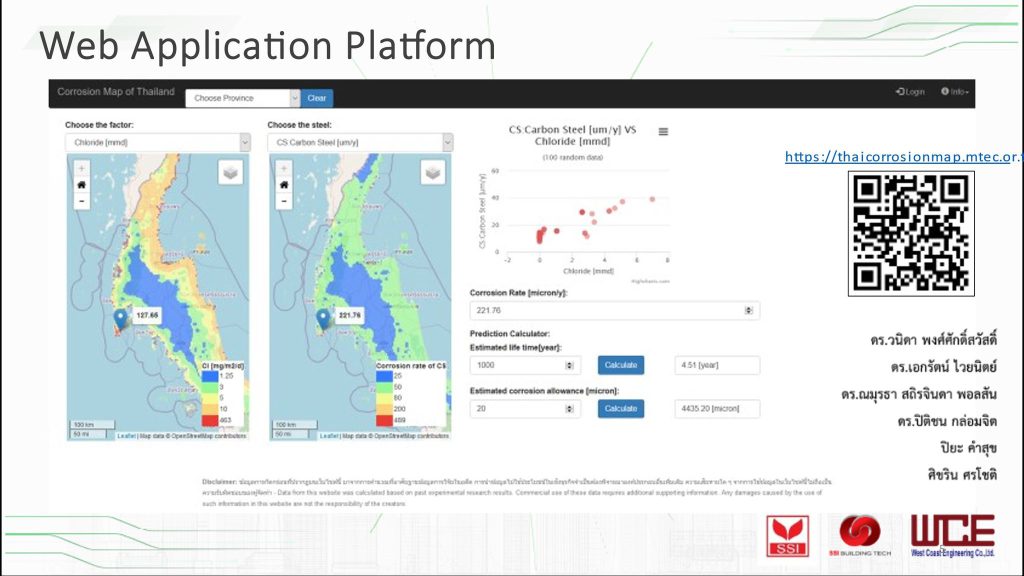The width and height of the screenshot is (1024, 576).
Task: Open the Info menu in navbar
Action: pos(955,92)
